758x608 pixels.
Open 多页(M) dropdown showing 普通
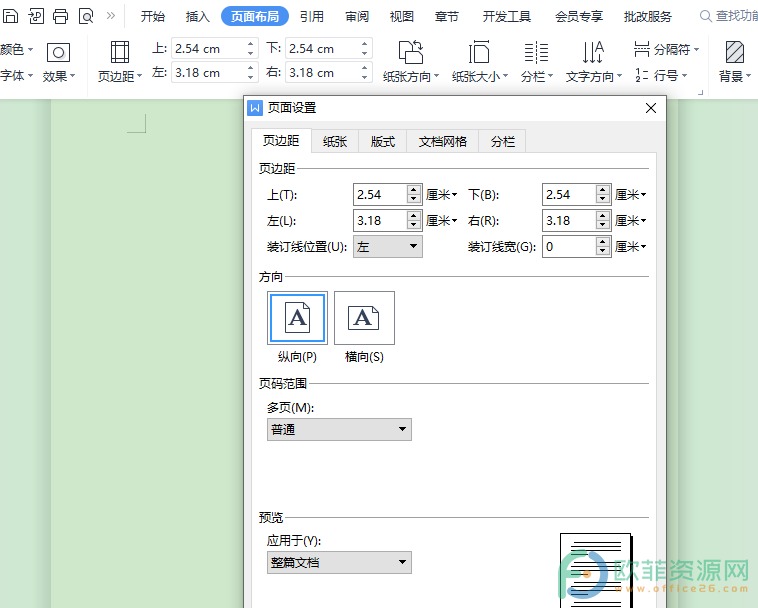point(339,429)
